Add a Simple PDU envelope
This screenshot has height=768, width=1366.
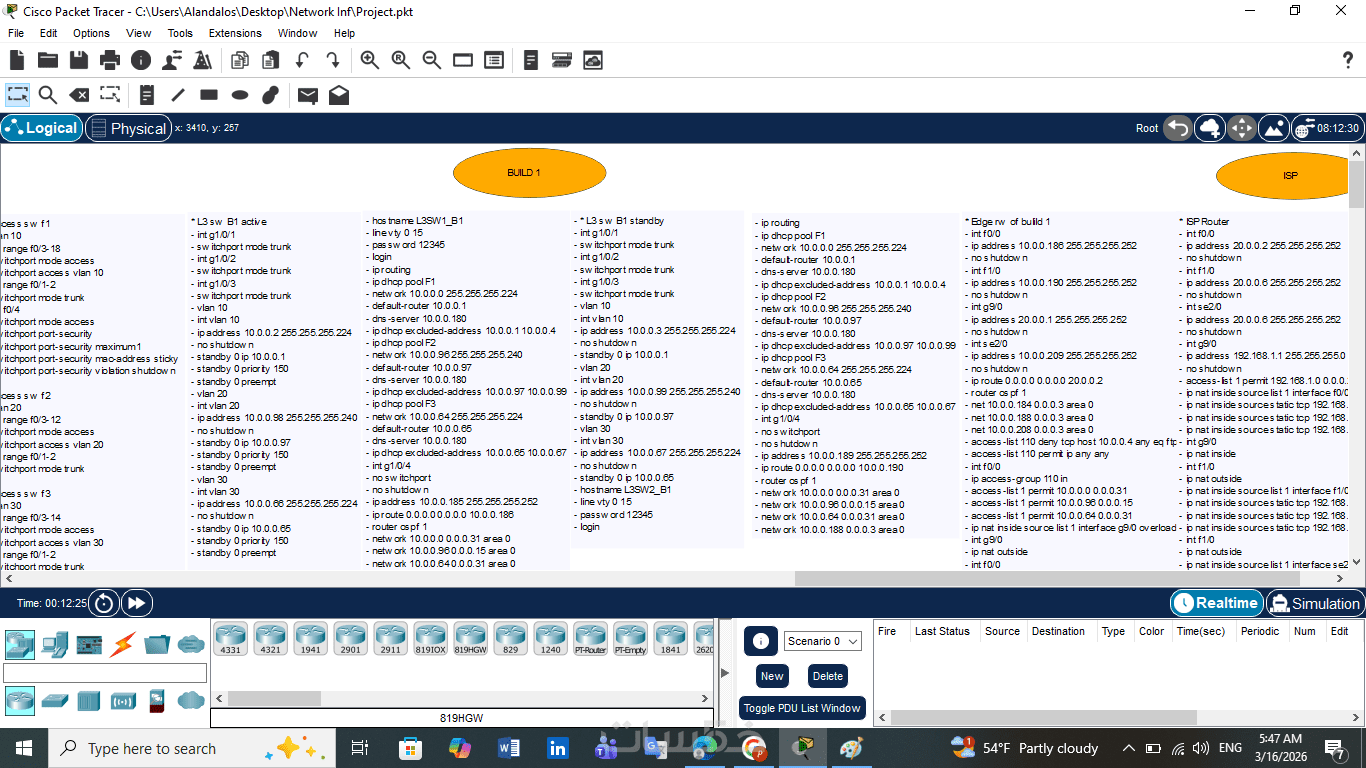(308, 95)
